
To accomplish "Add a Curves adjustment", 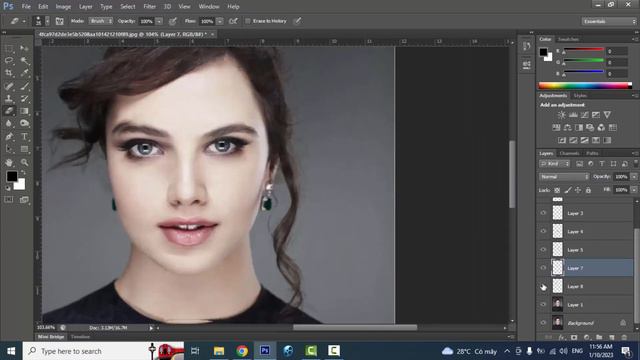I will [584, 115].
